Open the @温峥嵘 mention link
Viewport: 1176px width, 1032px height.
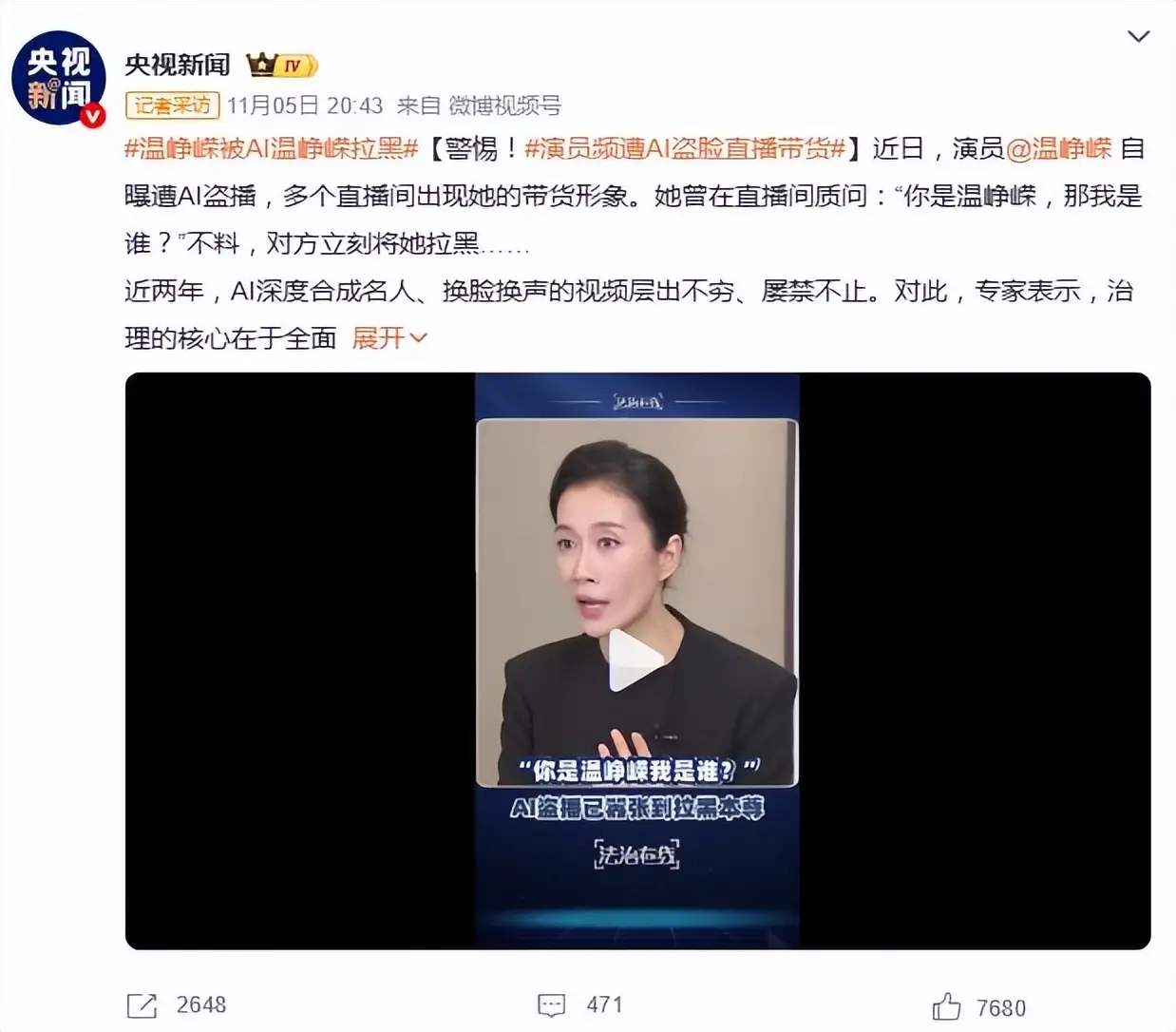(1058, 149)
